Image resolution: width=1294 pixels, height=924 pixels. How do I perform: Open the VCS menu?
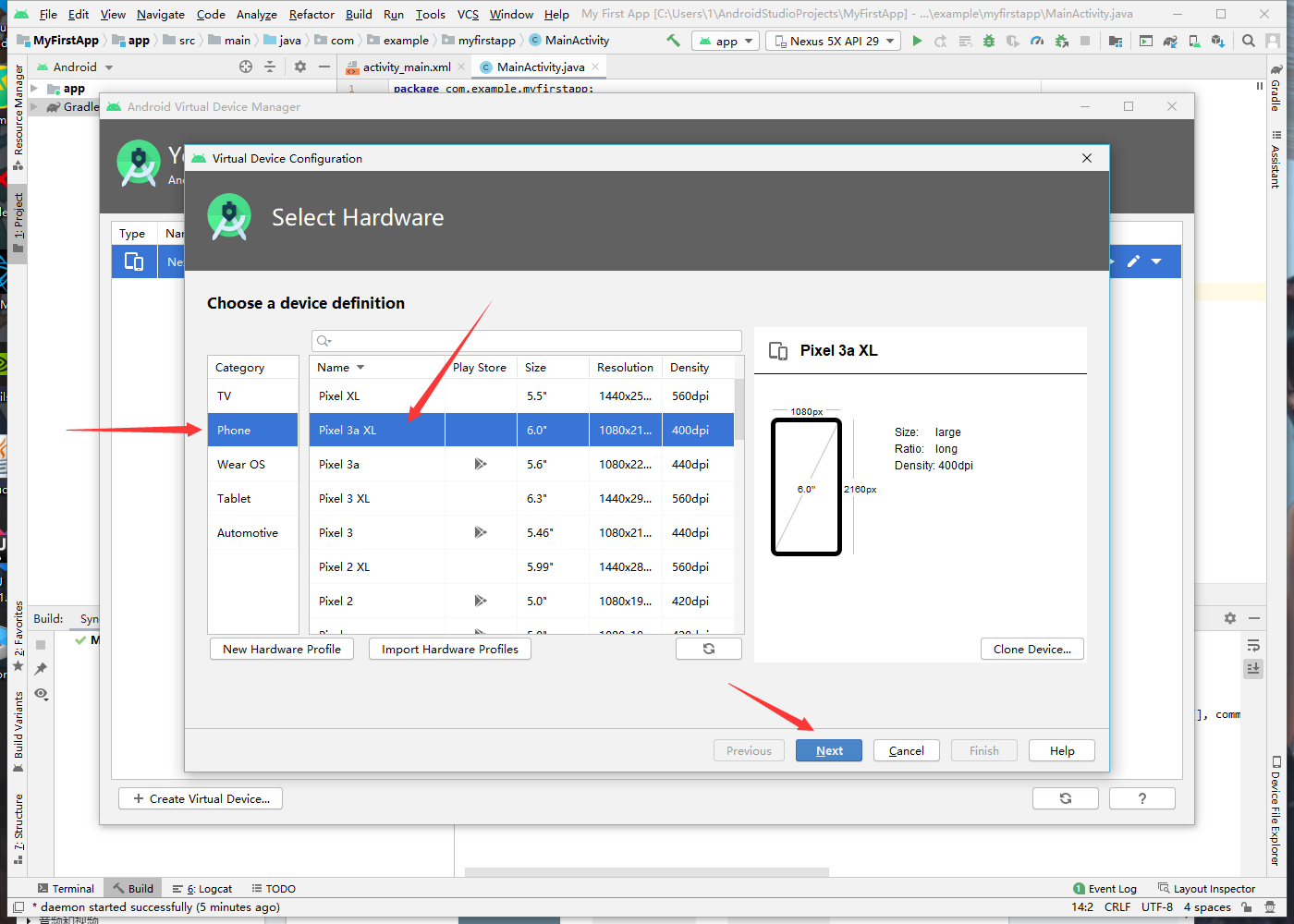pos(468,14)
